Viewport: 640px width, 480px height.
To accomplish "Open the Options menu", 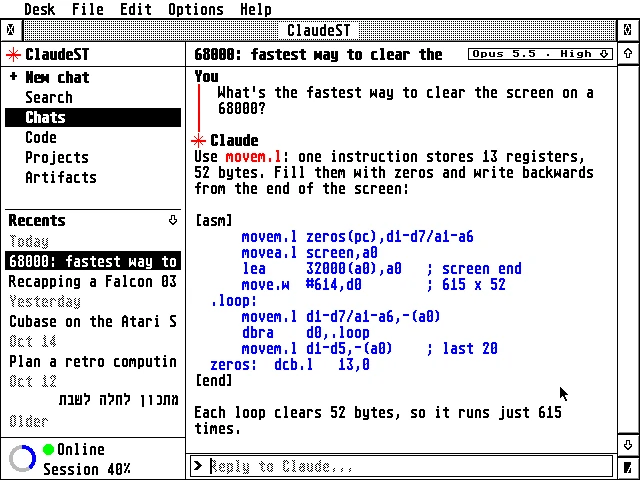I will click(x=196, y=9).
